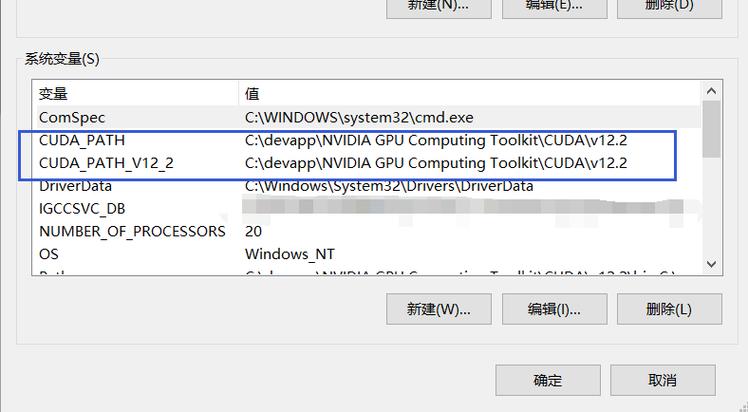748x412 pixels.
Task: Select the CUDA_PATH variable
Action: (82, 140)
